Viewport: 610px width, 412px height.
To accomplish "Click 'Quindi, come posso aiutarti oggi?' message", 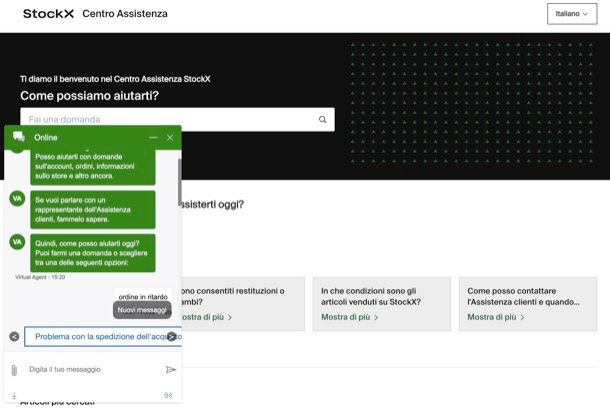I will point(93,253).
